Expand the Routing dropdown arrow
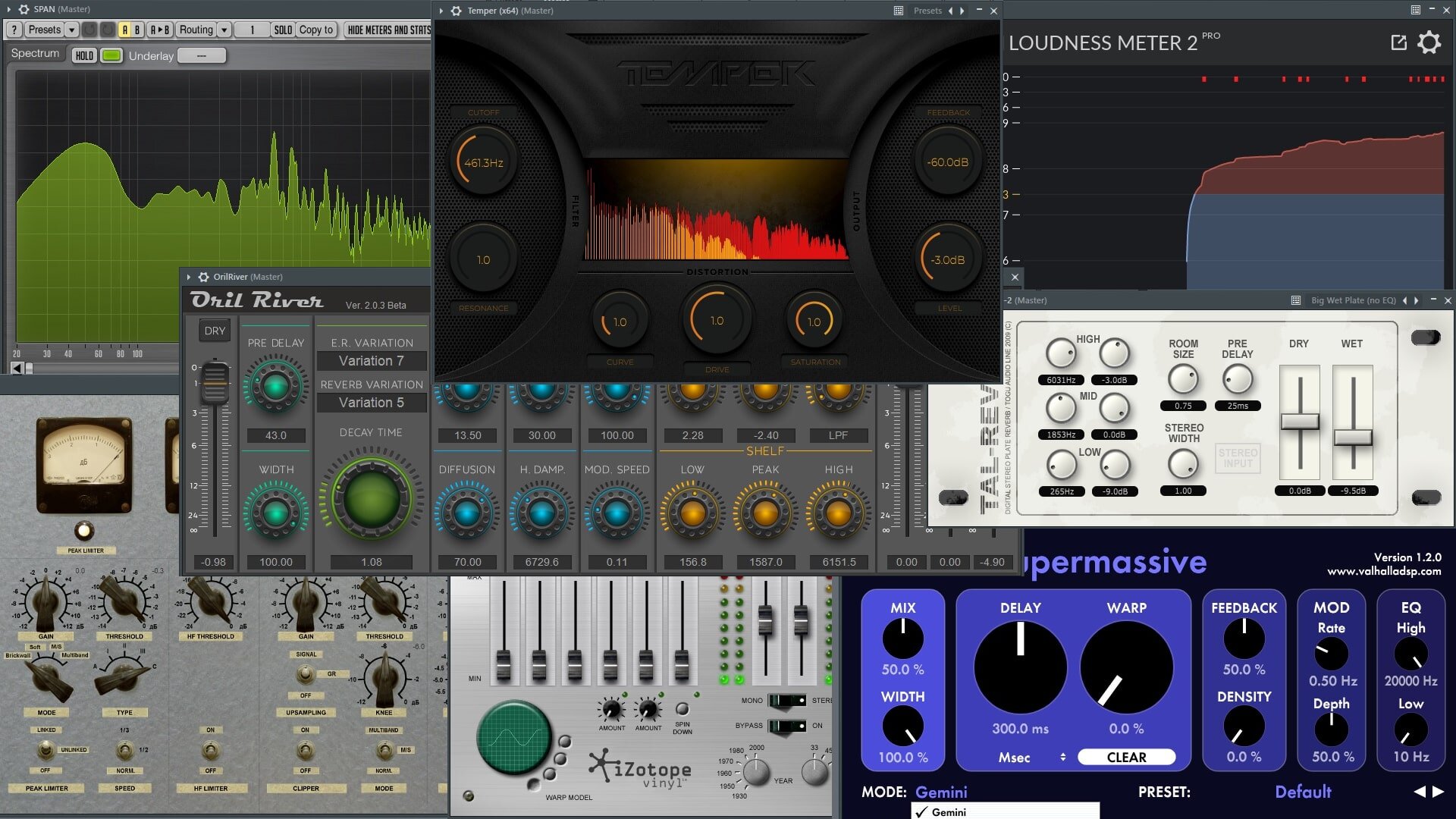Screen dimensions: 1456x819 pos(224,30)
